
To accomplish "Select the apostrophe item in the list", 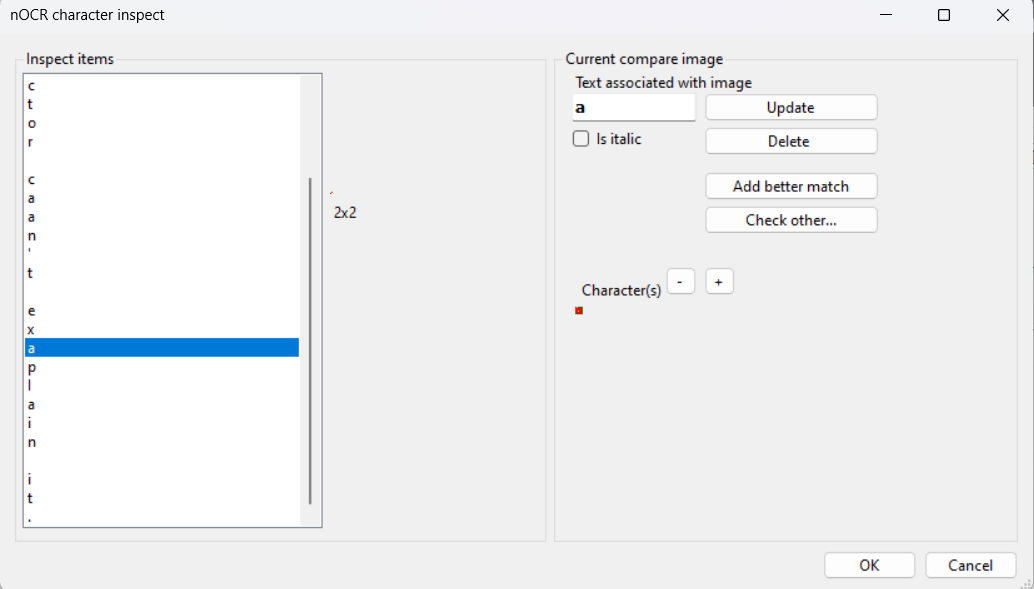I will 162,254.
